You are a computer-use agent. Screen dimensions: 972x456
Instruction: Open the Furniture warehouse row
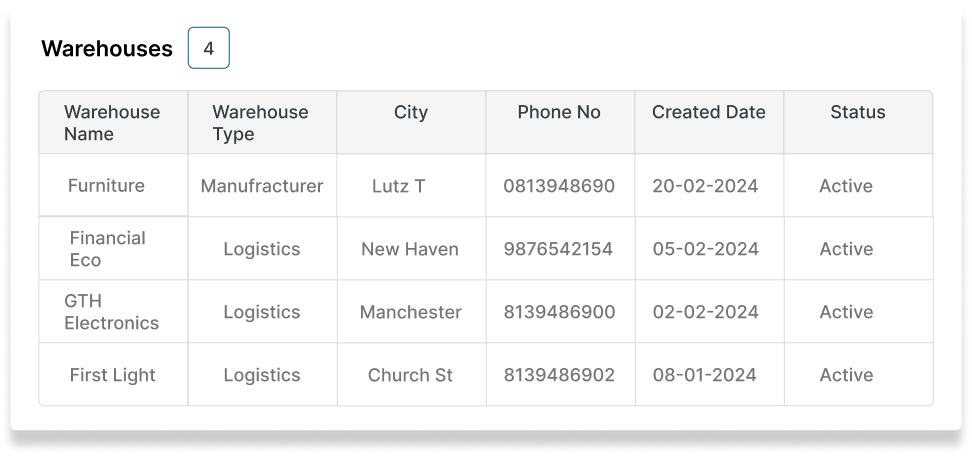coord(106,186)
